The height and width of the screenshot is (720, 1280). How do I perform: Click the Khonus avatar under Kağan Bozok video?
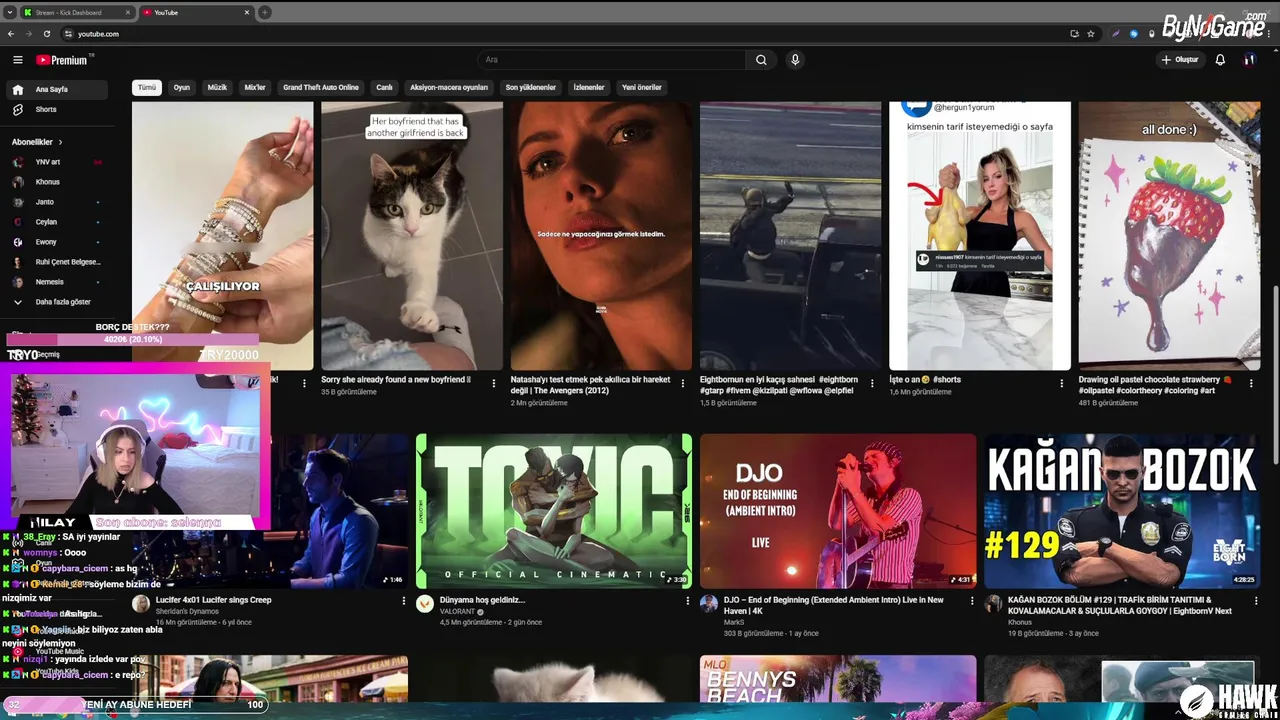(x=993, y=604)
